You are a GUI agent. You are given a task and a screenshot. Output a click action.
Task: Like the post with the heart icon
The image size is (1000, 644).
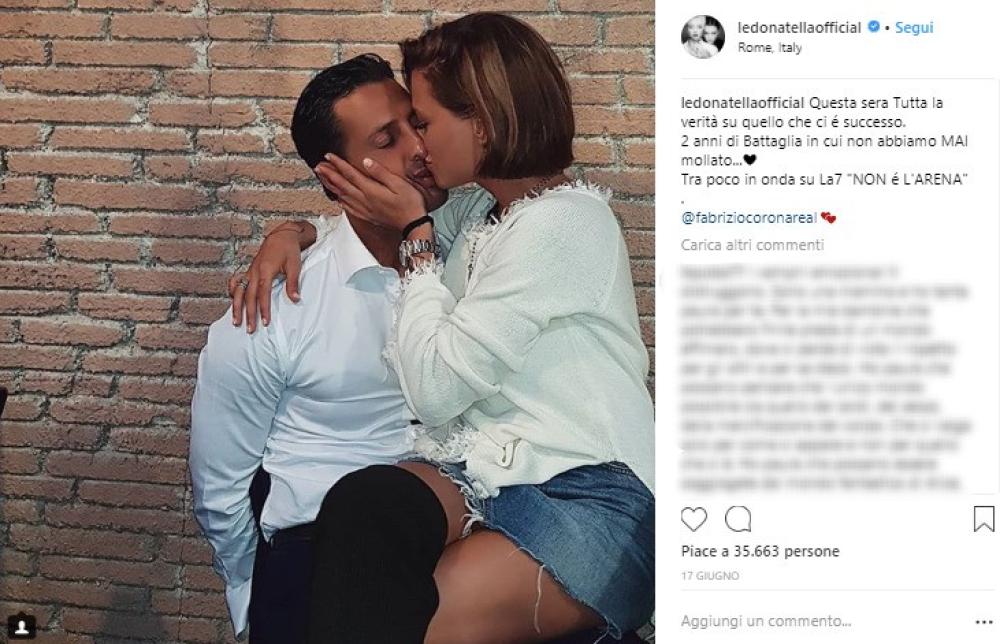coord(694,520)
